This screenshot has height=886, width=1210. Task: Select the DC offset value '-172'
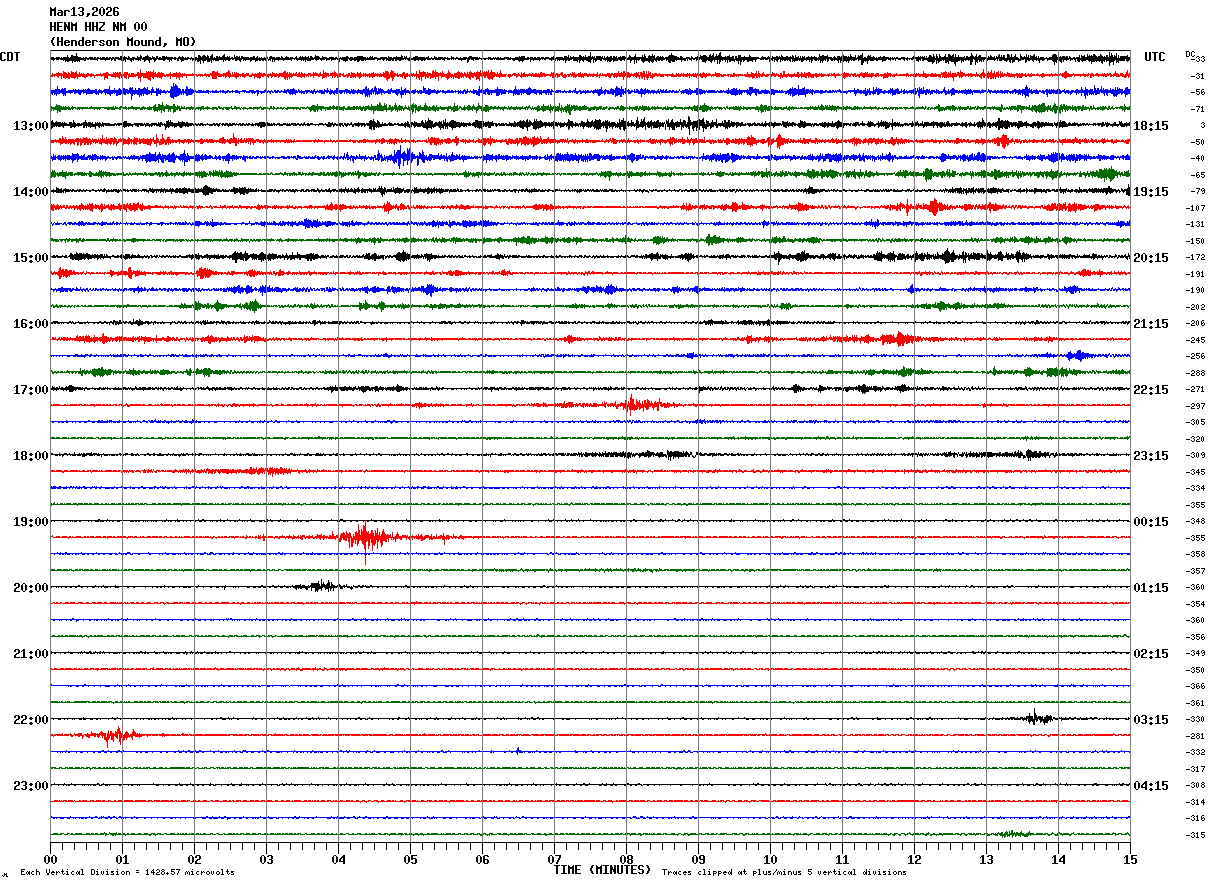coord(1195,257)
